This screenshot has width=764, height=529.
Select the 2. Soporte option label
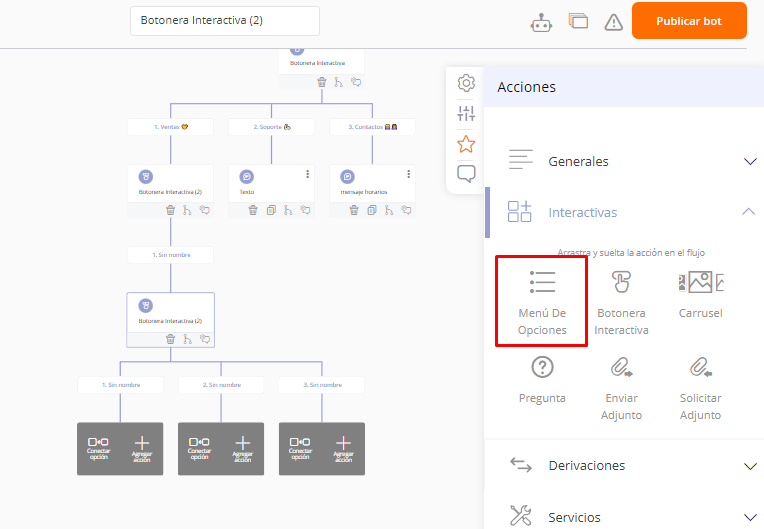click(x=271, y=127)
